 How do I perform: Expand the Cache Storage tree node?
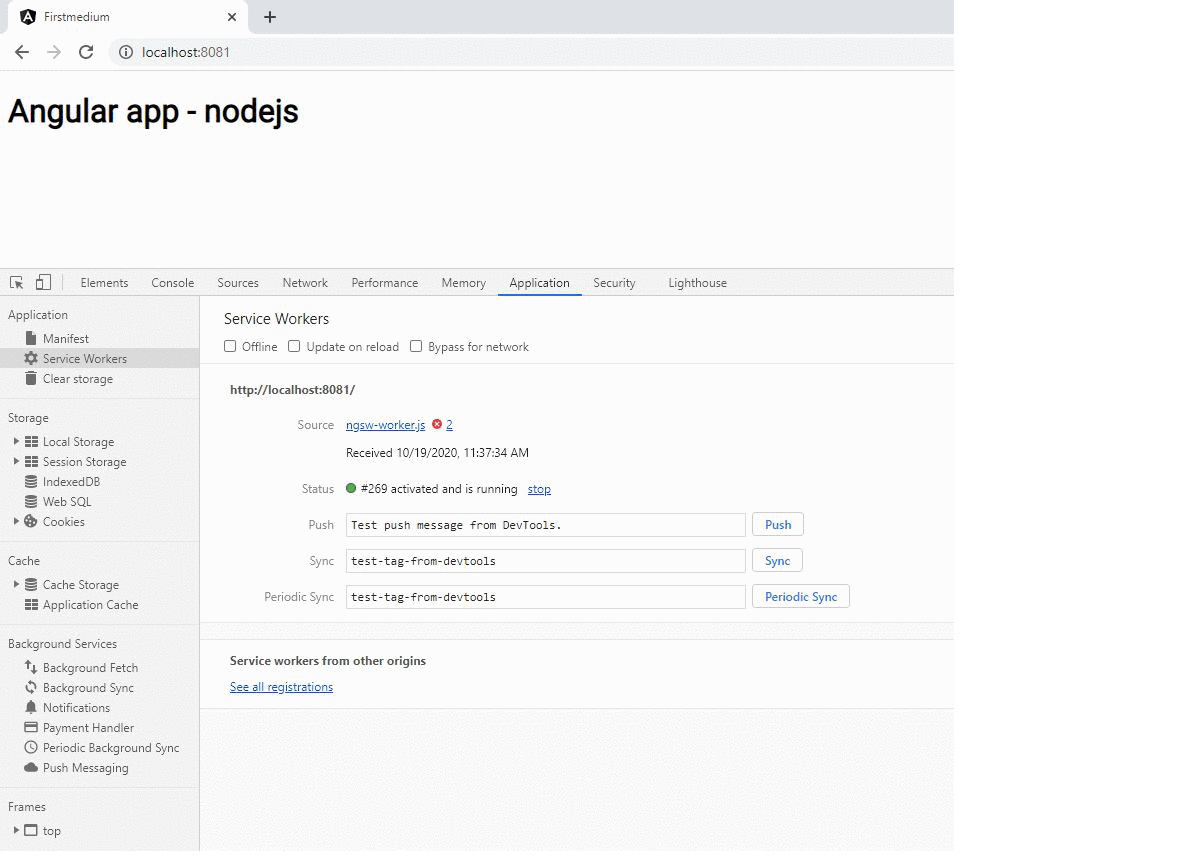click(x=16, y=585)
